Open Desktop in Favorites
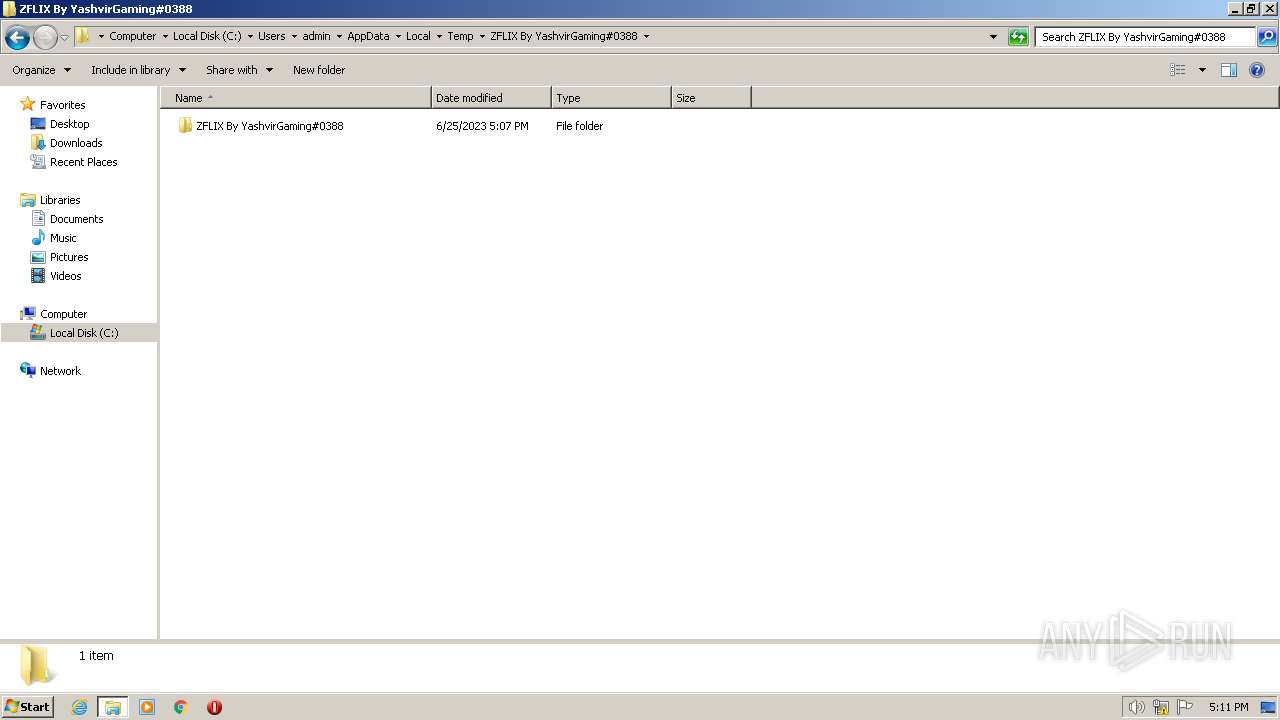1280x720 pixels. click(69, 124)
